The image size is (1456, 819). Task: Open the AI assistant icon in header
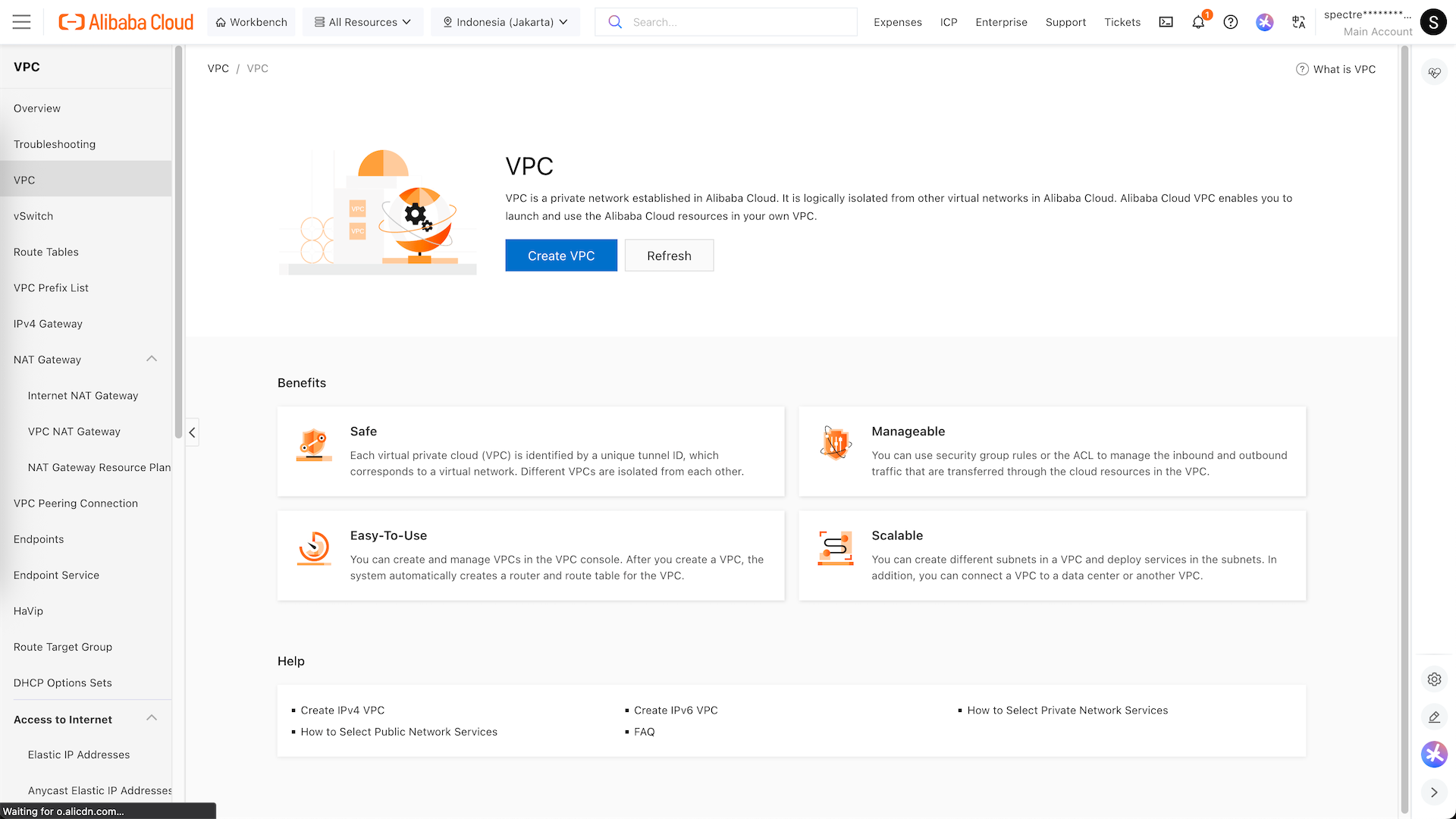1264,22
